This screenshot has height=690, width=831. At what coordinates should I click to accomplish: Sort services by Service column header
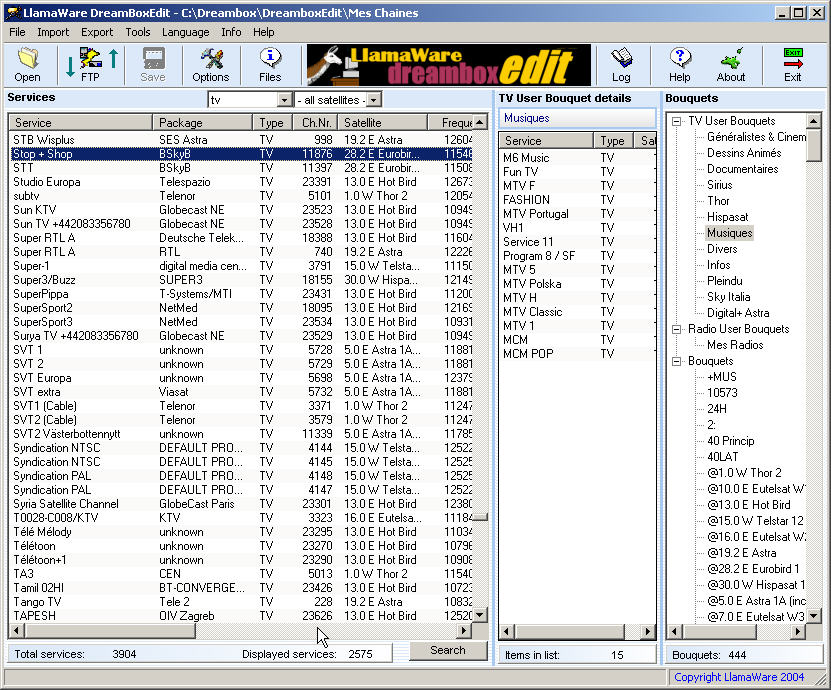pyautogui.click(x=81, y=123)
